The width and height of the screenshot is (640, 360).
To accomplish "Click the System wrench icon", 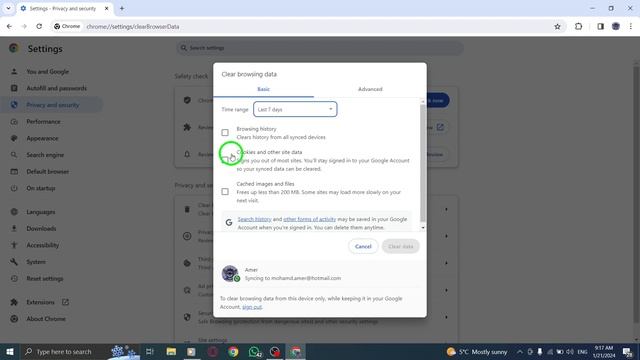I will pos(14,262).
